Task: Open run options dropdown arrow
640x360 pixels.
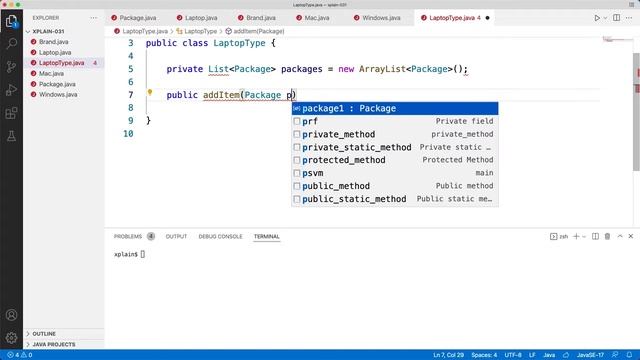Action: tap(605, 18)
